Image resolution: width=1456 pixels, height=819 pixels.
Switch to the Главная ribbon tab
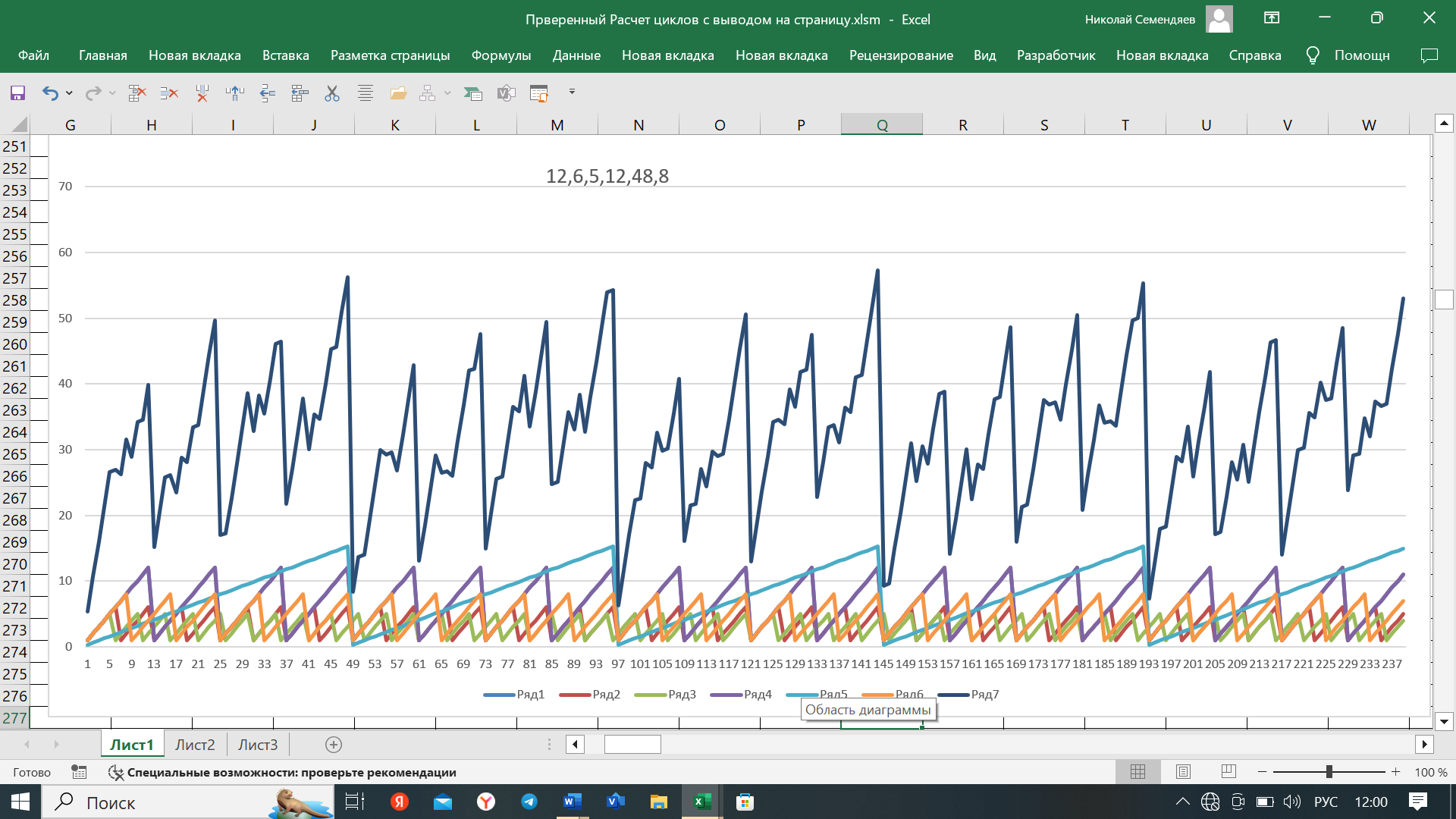103,55
